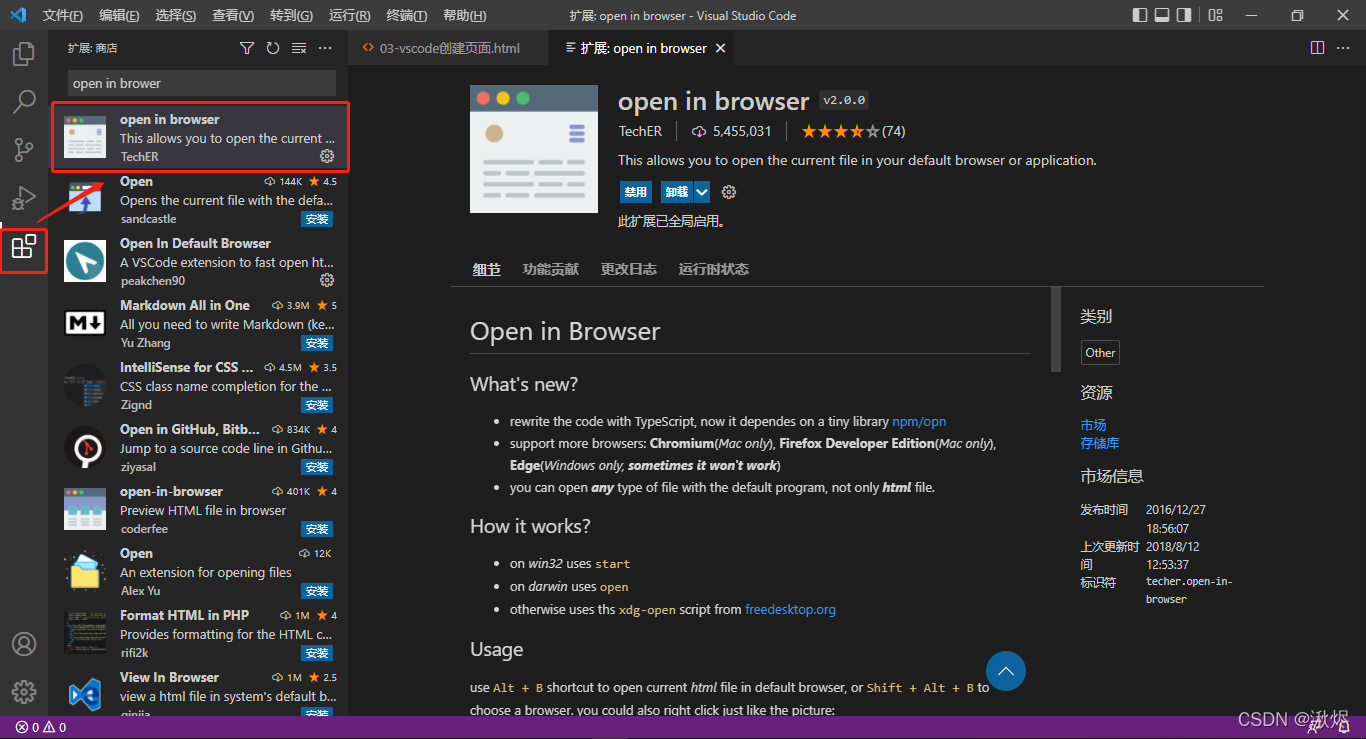Open the 终端(T) menu
The width and height of the screenshot is (1366, 739).
point(406,15)
